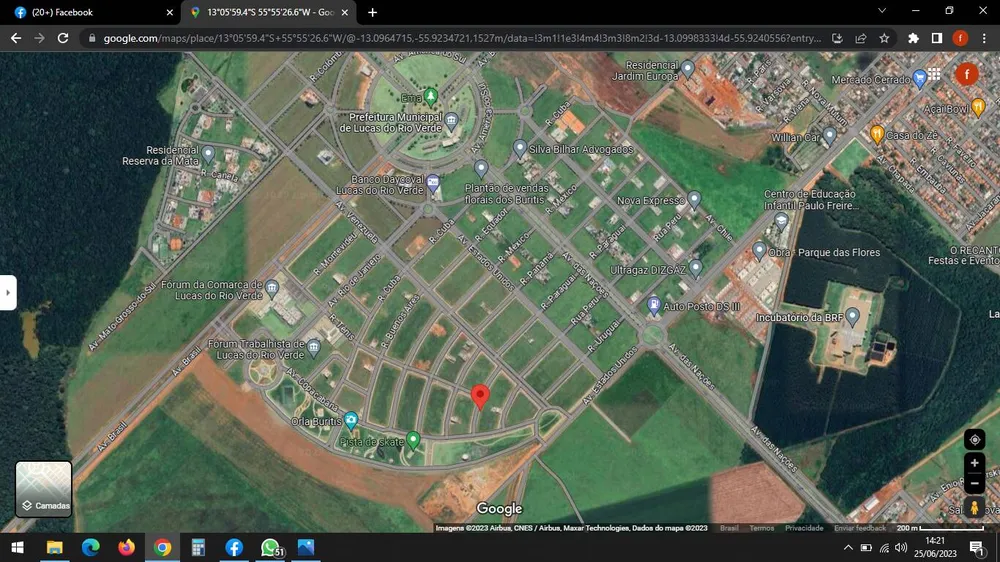Open the tab search dropdown
Image resolution: width=1000 pixels, height=562 pixels.
click(x=882, y=11)
